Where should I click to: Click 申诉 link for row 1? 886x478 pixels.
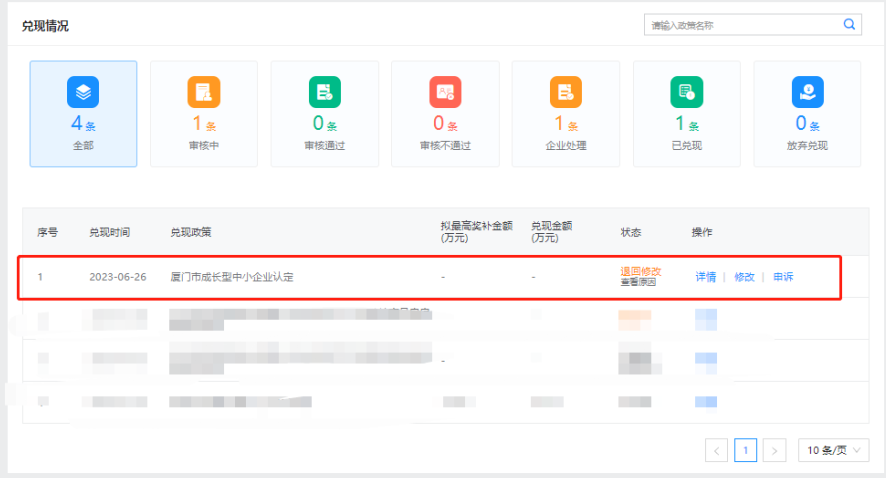(x=783, y=277)
